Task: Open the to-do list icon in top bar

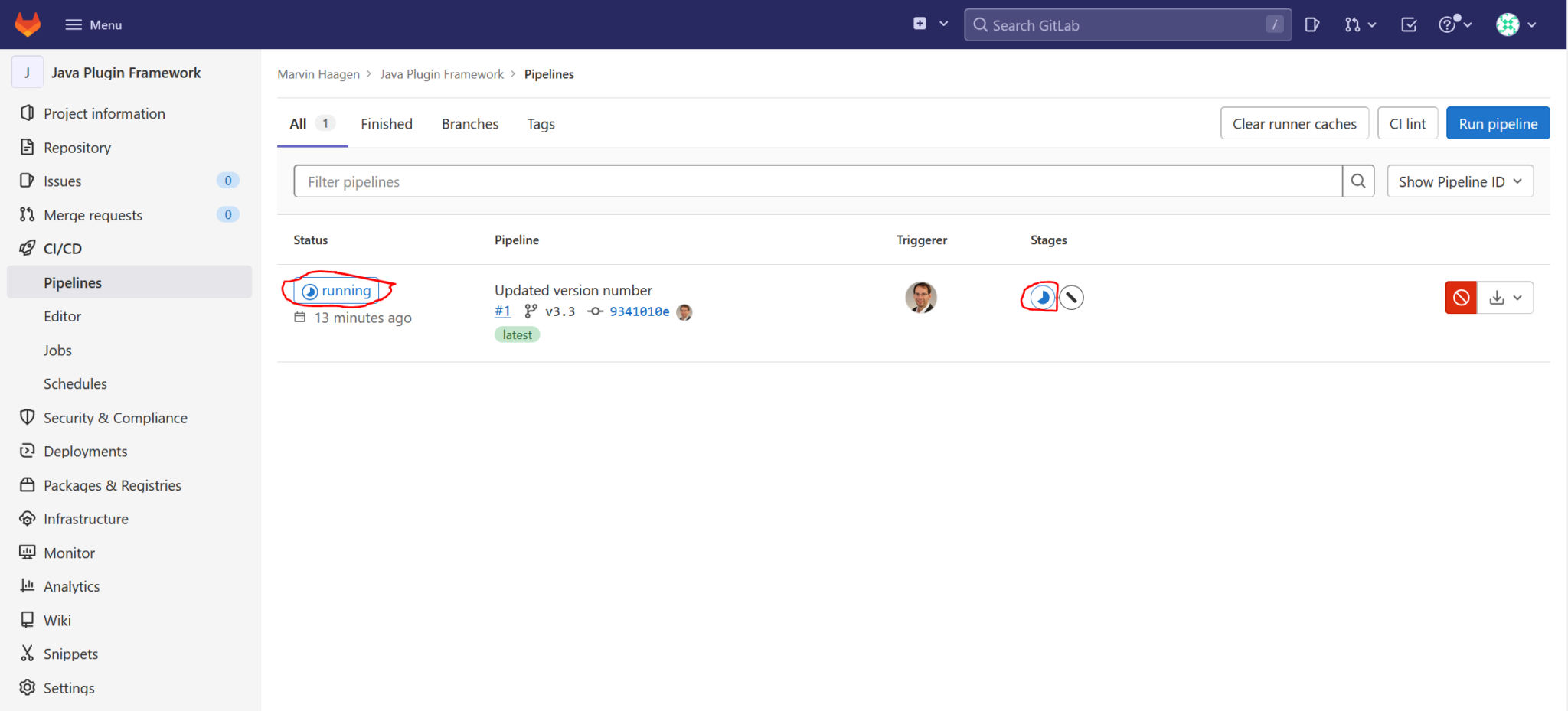Action: [x=1409, y=24]
